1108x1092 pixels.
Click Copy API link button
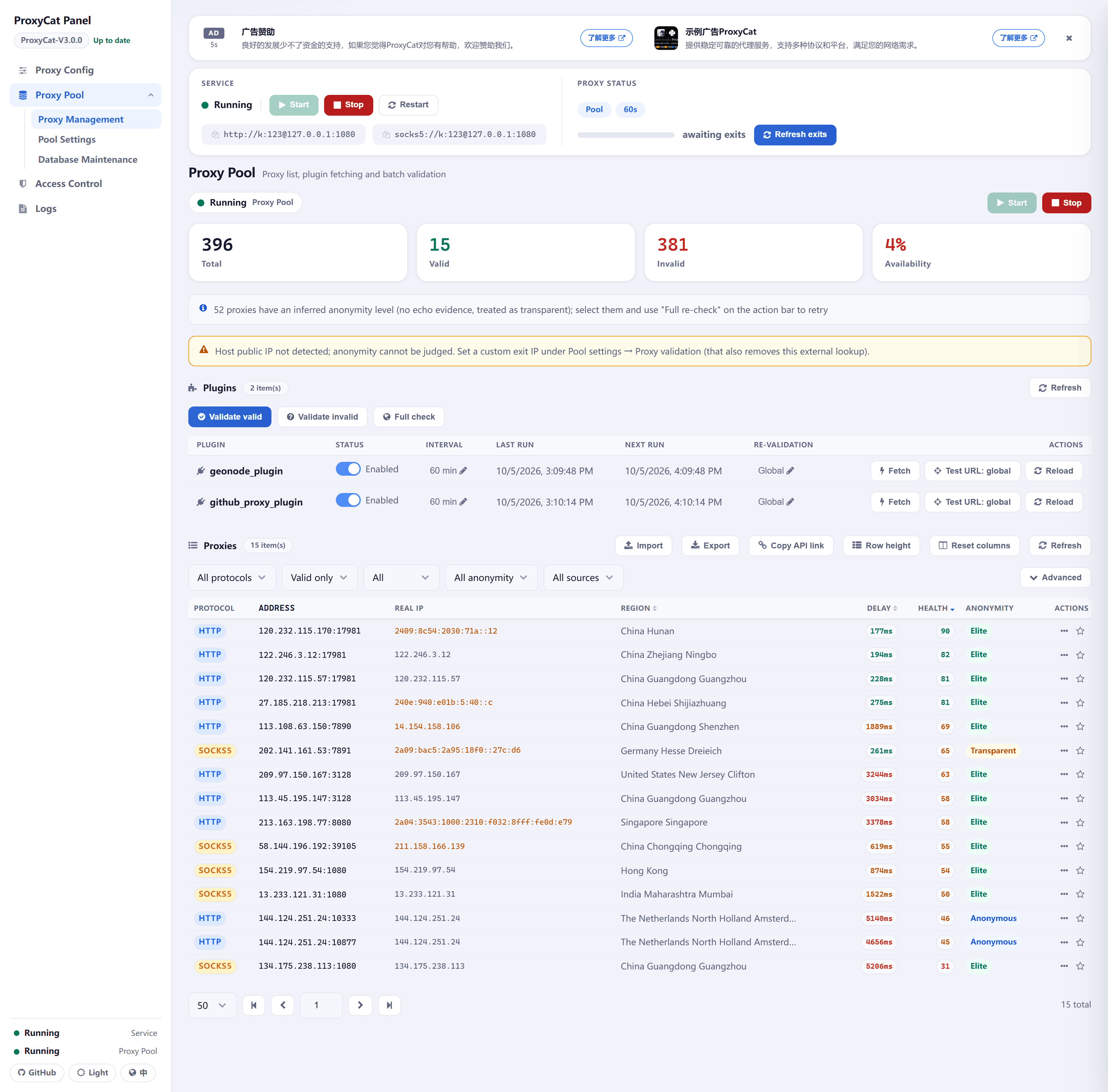tap(791, 545)
